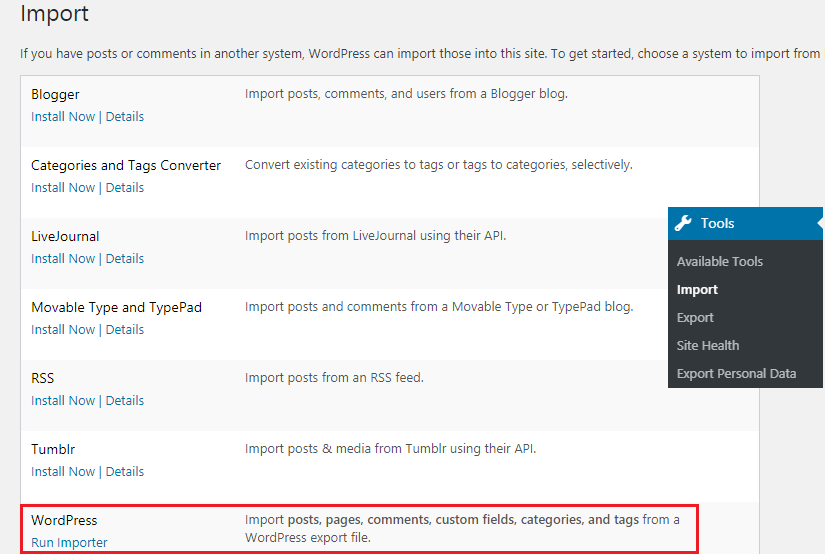The height and width of the screenshot is (556, 825).
Task: View Details for Categories and Tags Converter
Action: (x=125, y=188)
